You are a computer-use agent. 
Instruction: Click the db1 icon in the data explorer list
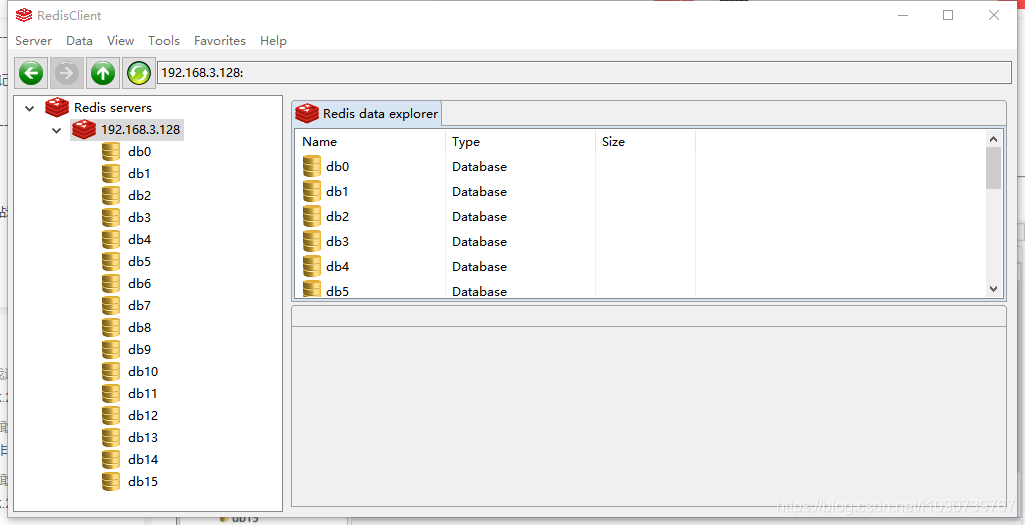(x=312, y=192)
